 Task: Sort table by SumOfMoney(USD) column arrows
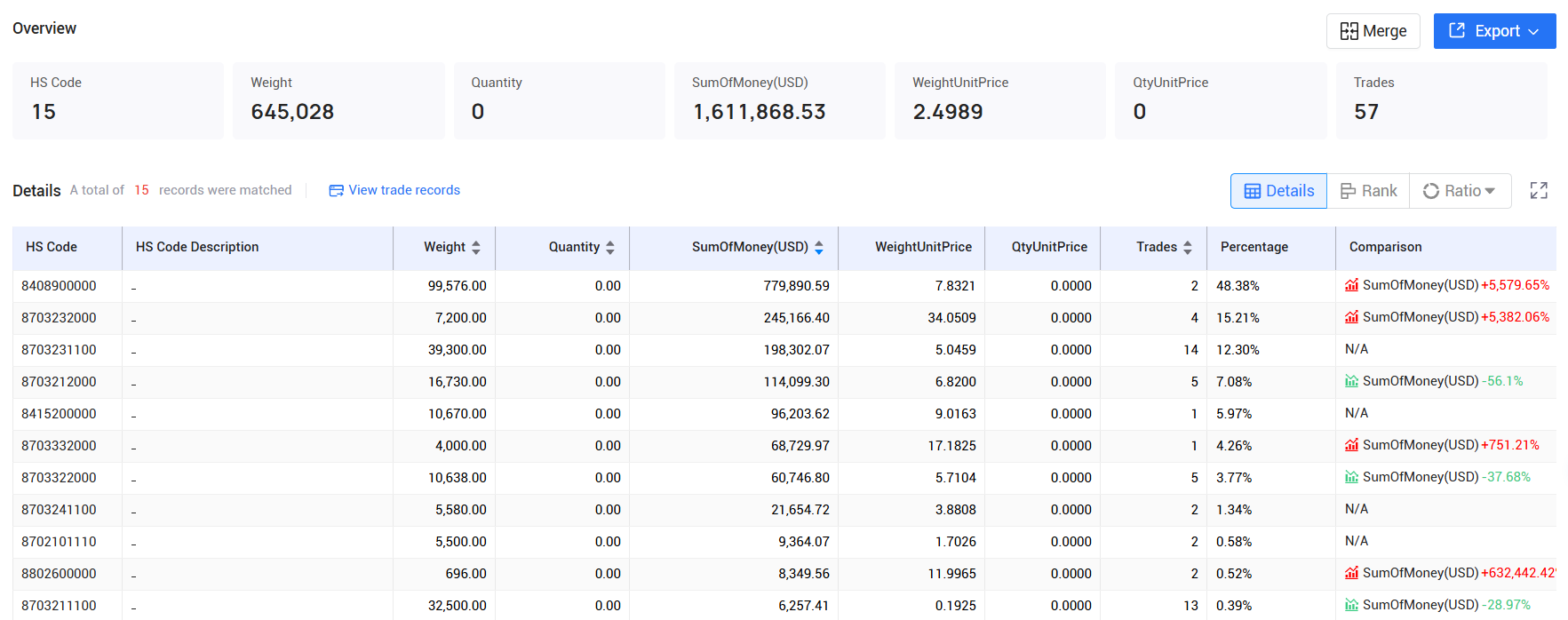coord(819,248)
